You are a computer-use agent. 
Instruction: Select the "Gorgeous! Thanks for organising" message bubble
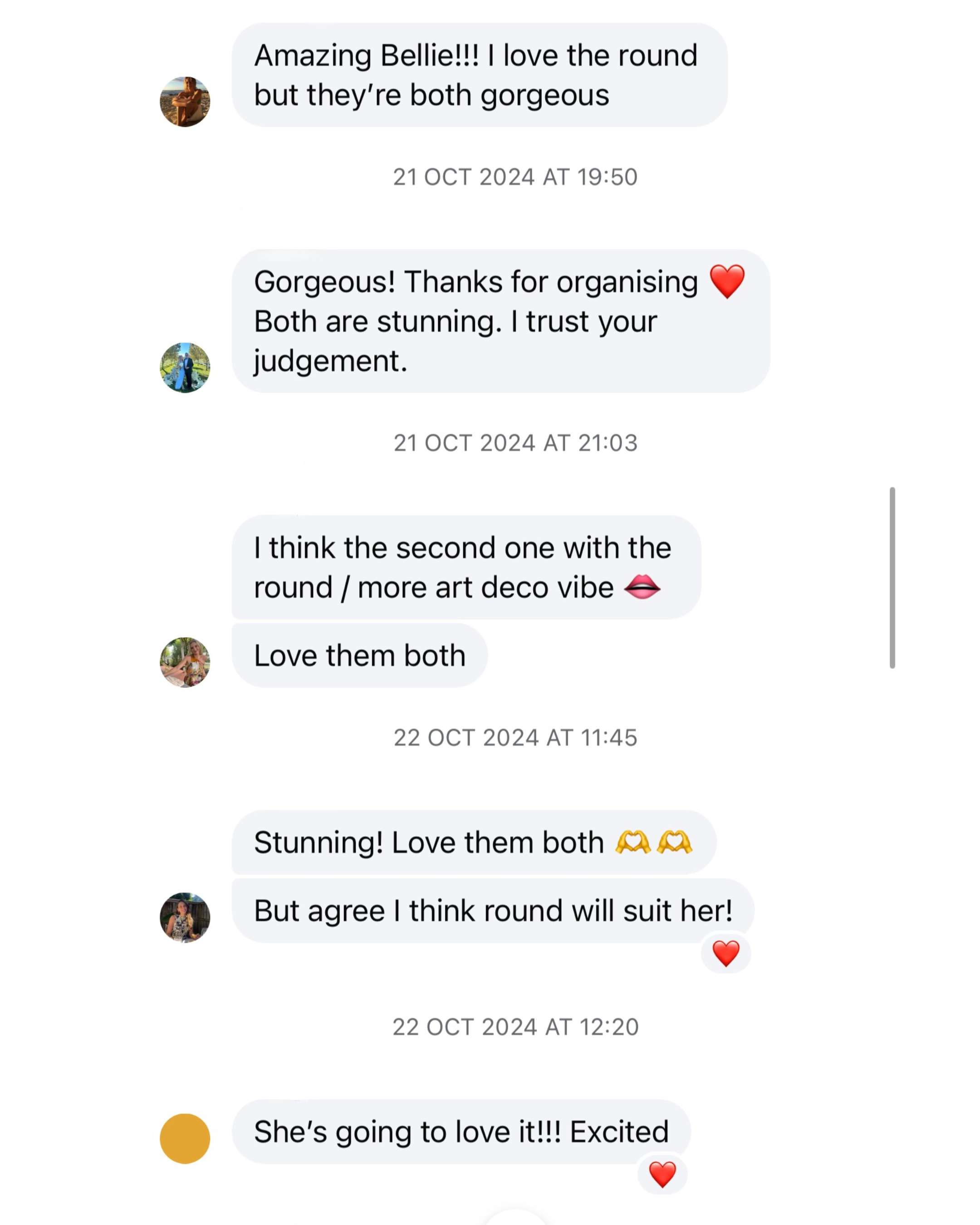pos(500,321)
